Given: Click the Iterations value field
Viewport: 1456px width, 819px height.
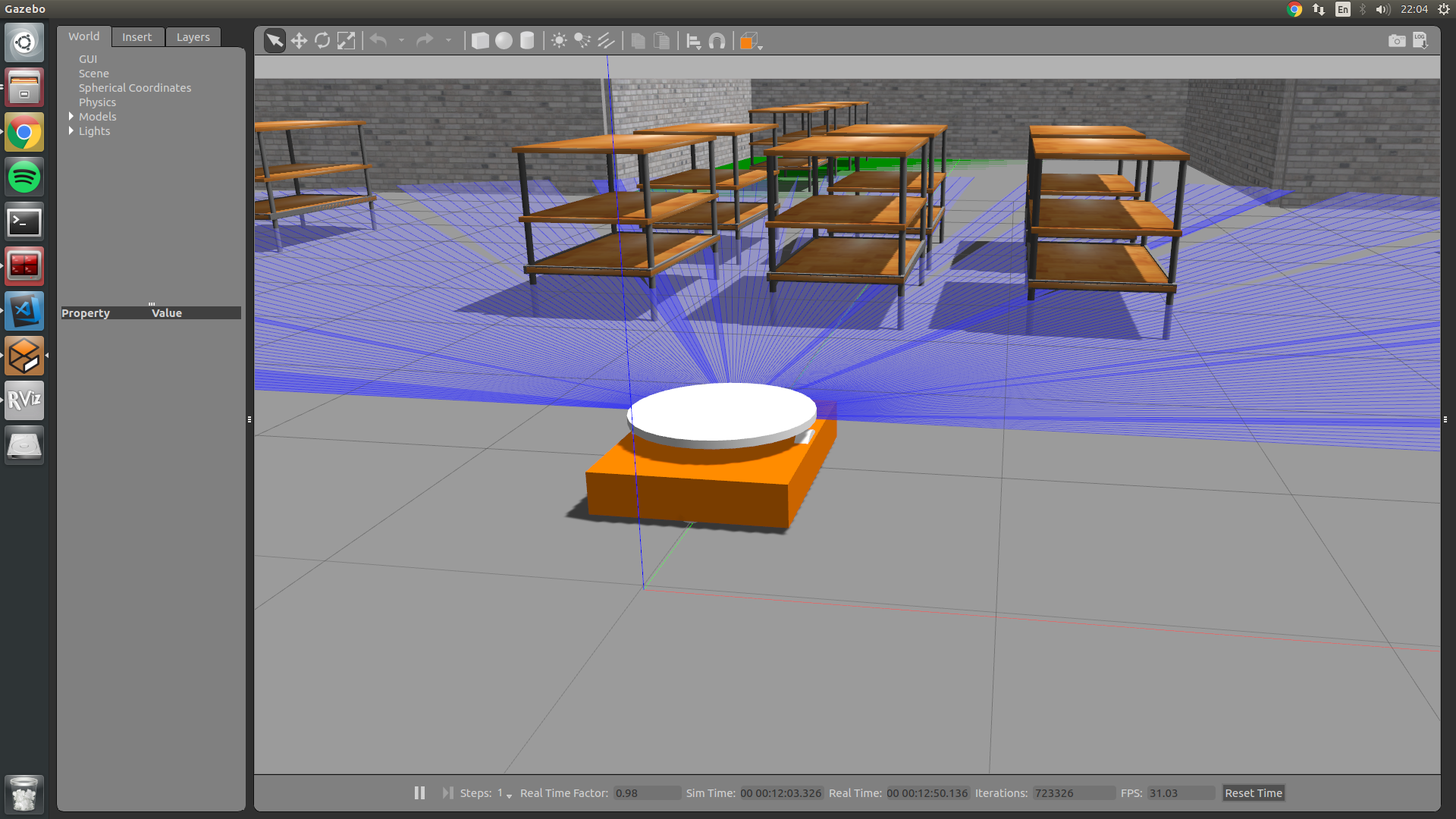Looking at the screenshot, I should click(1074, 793).
